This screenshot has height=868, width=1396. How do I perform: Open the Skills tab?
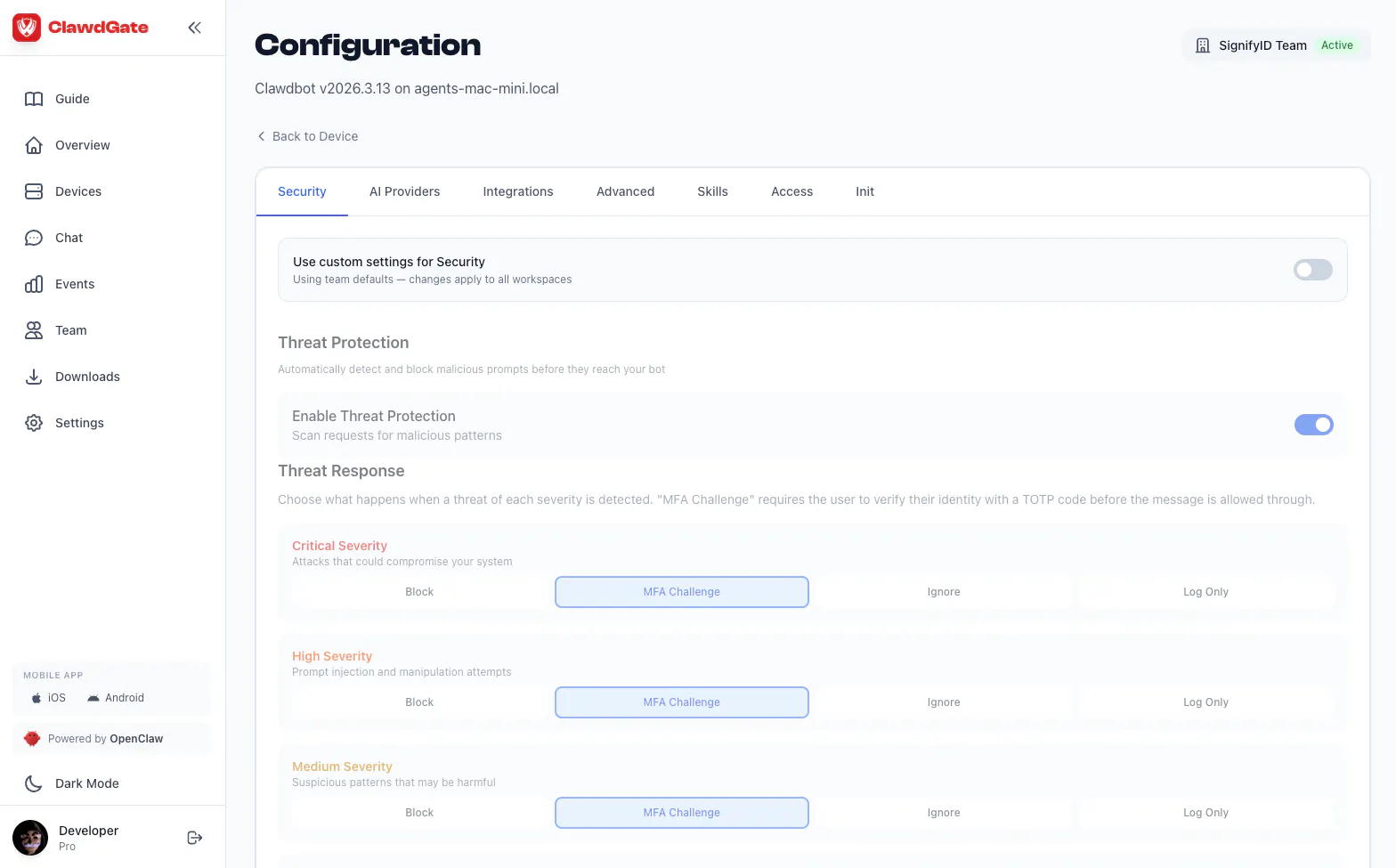tap(712, 191)
